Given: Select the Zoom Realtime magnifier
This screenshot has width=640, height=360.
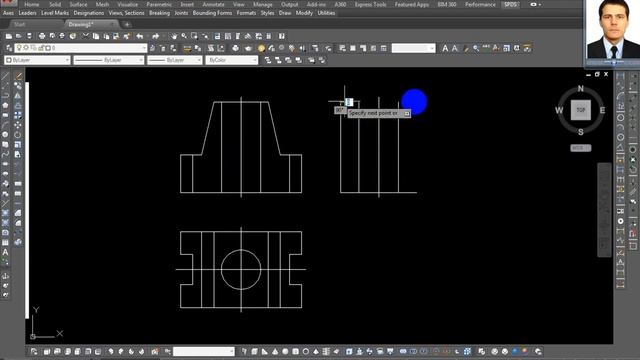Looking at the screenshot, I should [184, 36].
